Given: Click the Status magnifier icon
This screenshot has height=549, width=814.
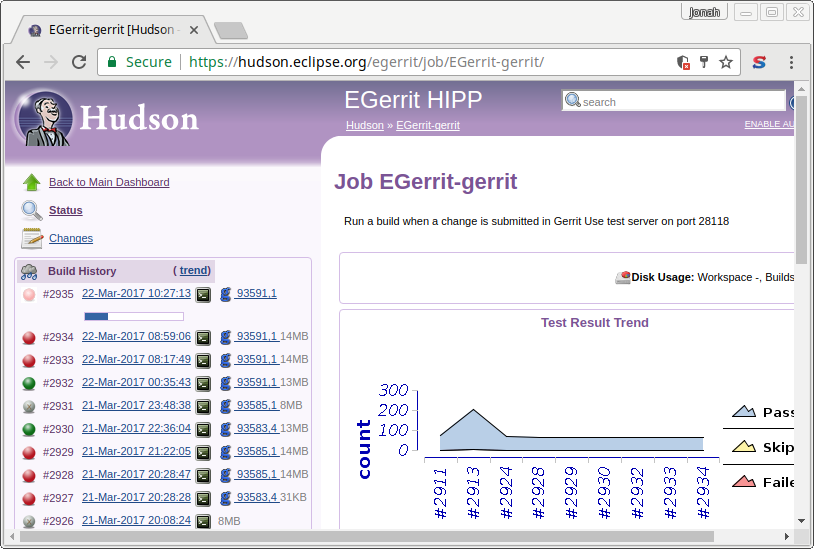Looking at the screenshot, I should tap(32, 211).
